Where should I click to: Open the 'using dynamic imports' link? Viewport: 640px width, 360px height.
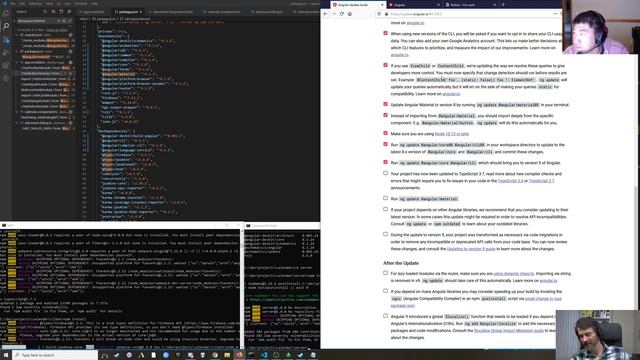(x=513, y=274)
